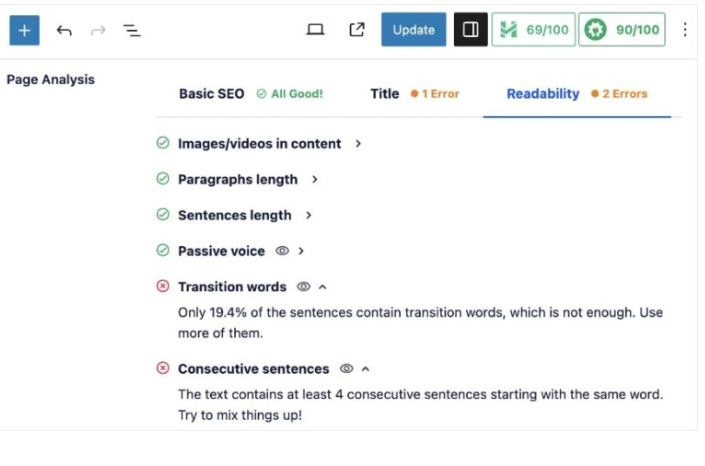Toggle the settings sidebar panel icon

470,30
